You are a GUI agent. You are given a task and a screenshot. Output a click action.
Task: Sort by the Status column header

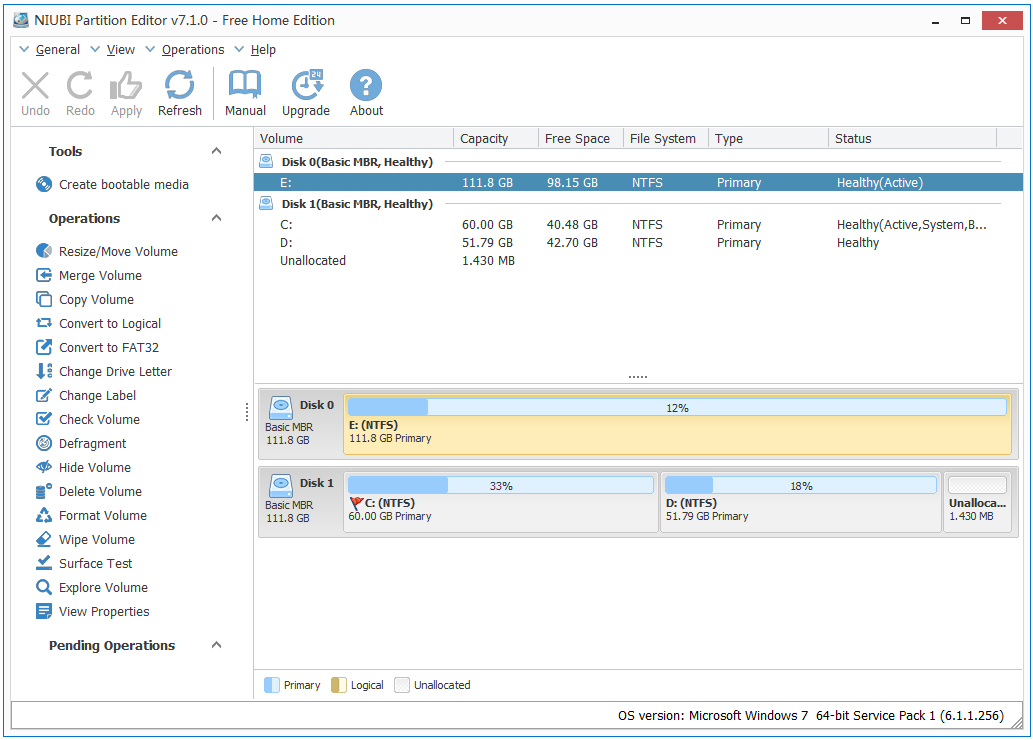pyautogui.click(x=912, y=138)
